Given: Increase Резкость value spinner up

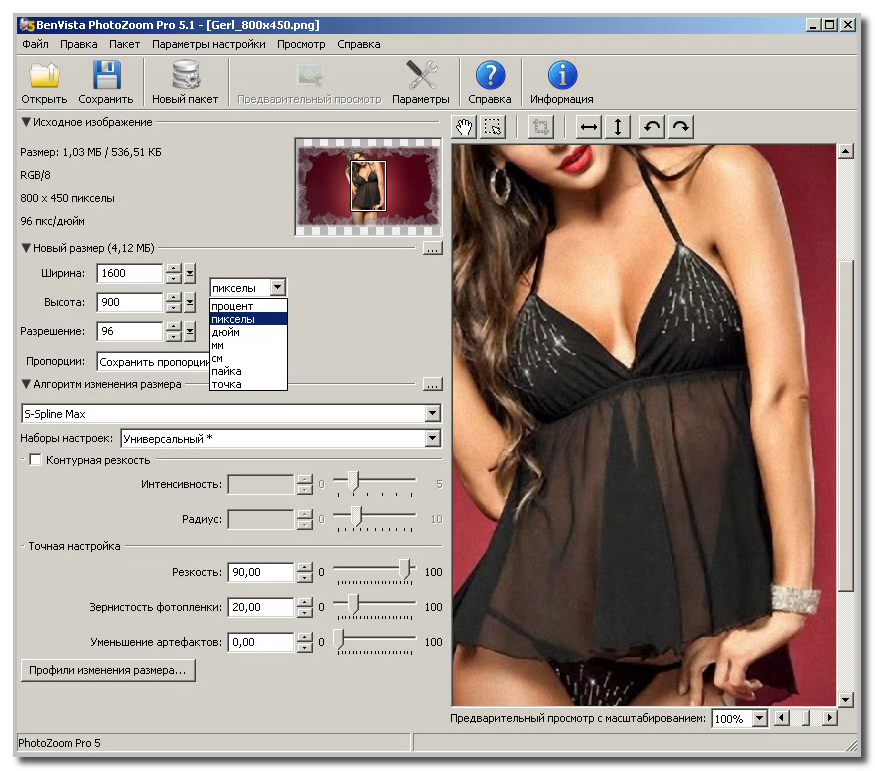Looking at the screenshot, I should (305, 568).
